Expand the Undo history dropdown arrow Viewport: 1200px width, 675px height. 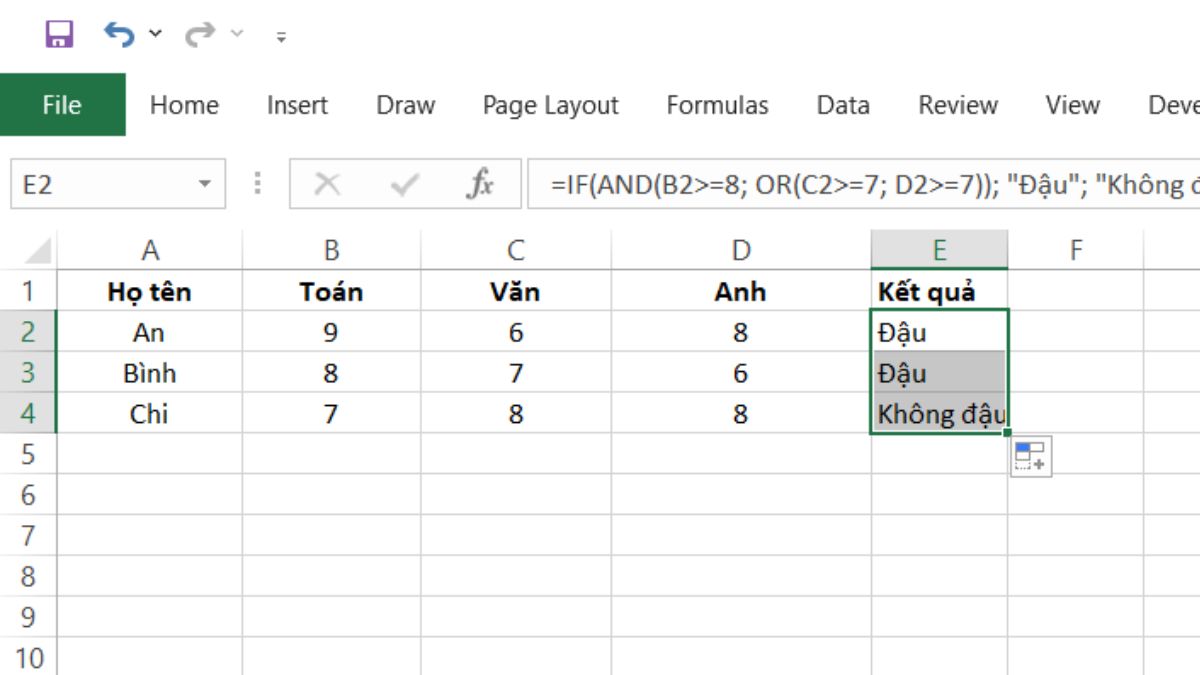click(155, 34)
